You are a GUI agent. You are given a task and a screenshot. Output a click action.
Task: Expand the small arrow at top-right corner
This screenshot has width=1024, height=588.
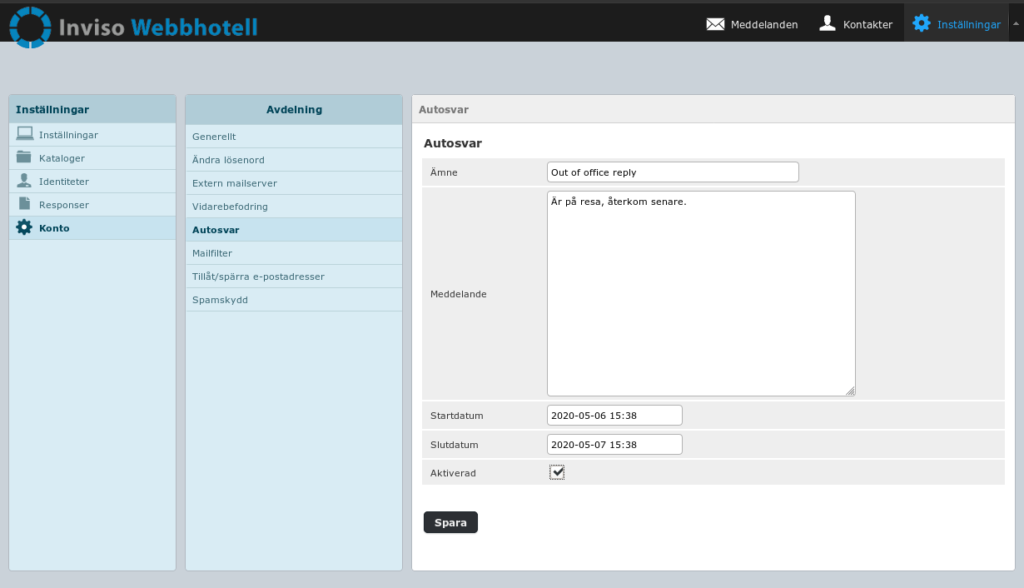click(1017, 23)
